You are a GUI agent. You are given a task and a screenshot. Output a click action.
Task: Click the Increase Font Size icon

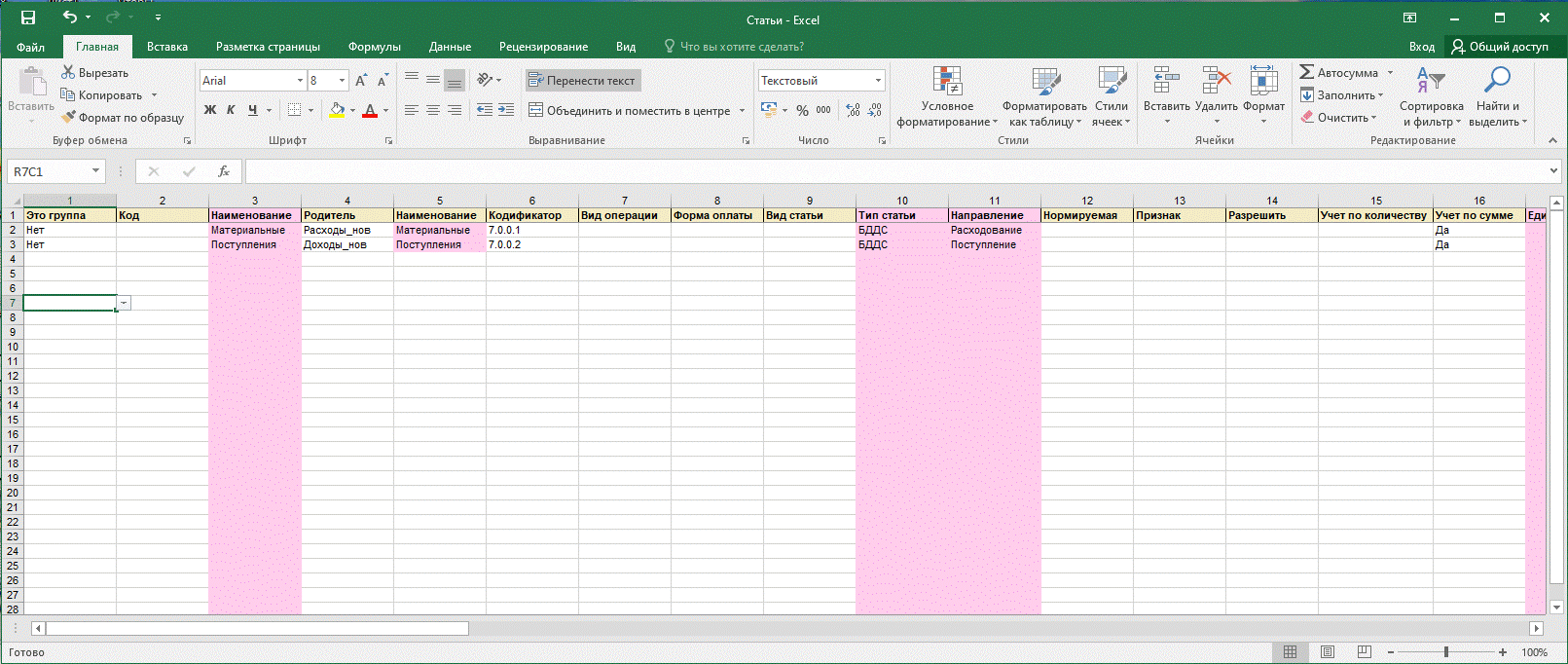point(361,81)
